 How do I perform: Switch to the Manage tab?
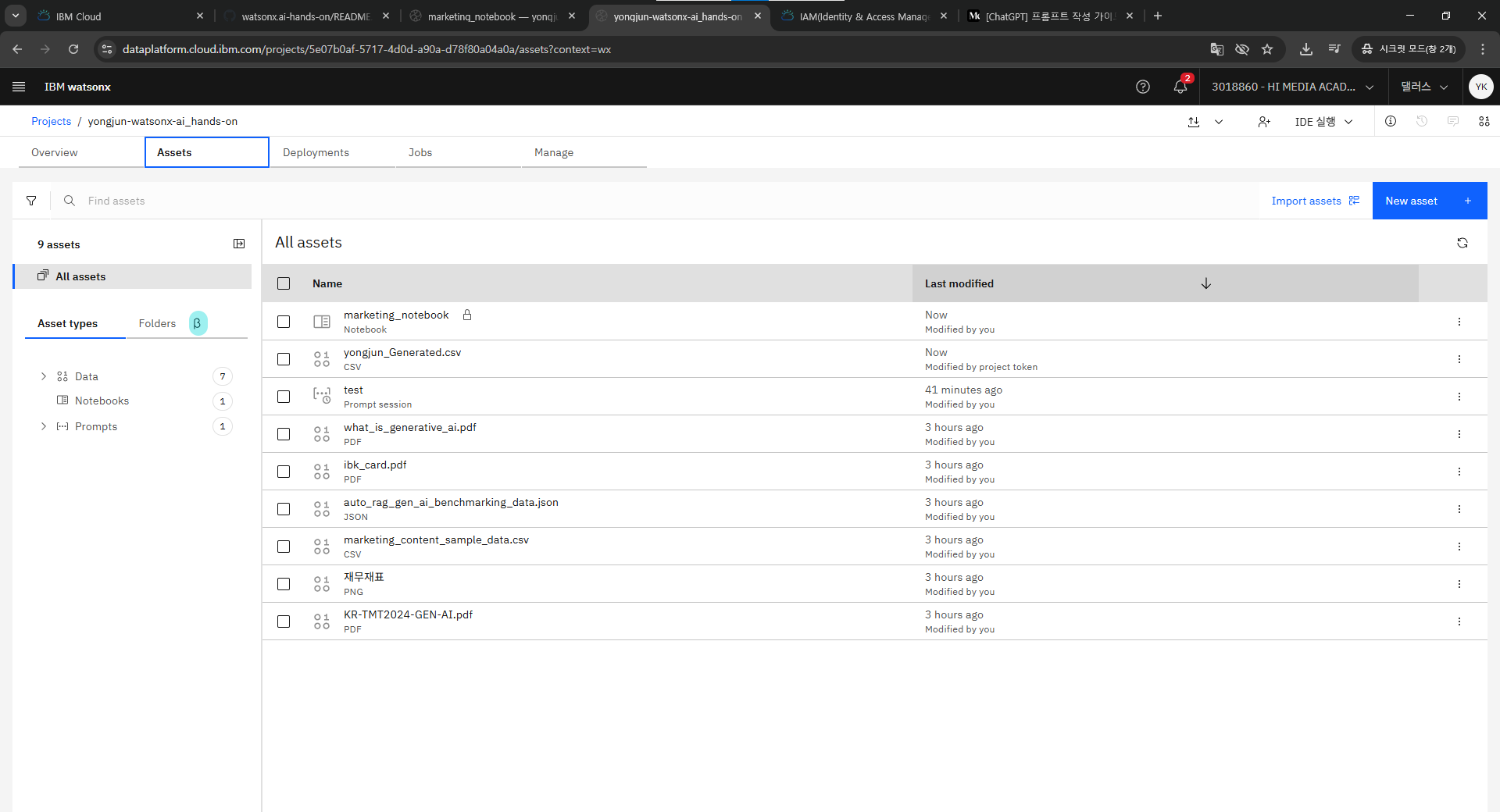point(584,152)
